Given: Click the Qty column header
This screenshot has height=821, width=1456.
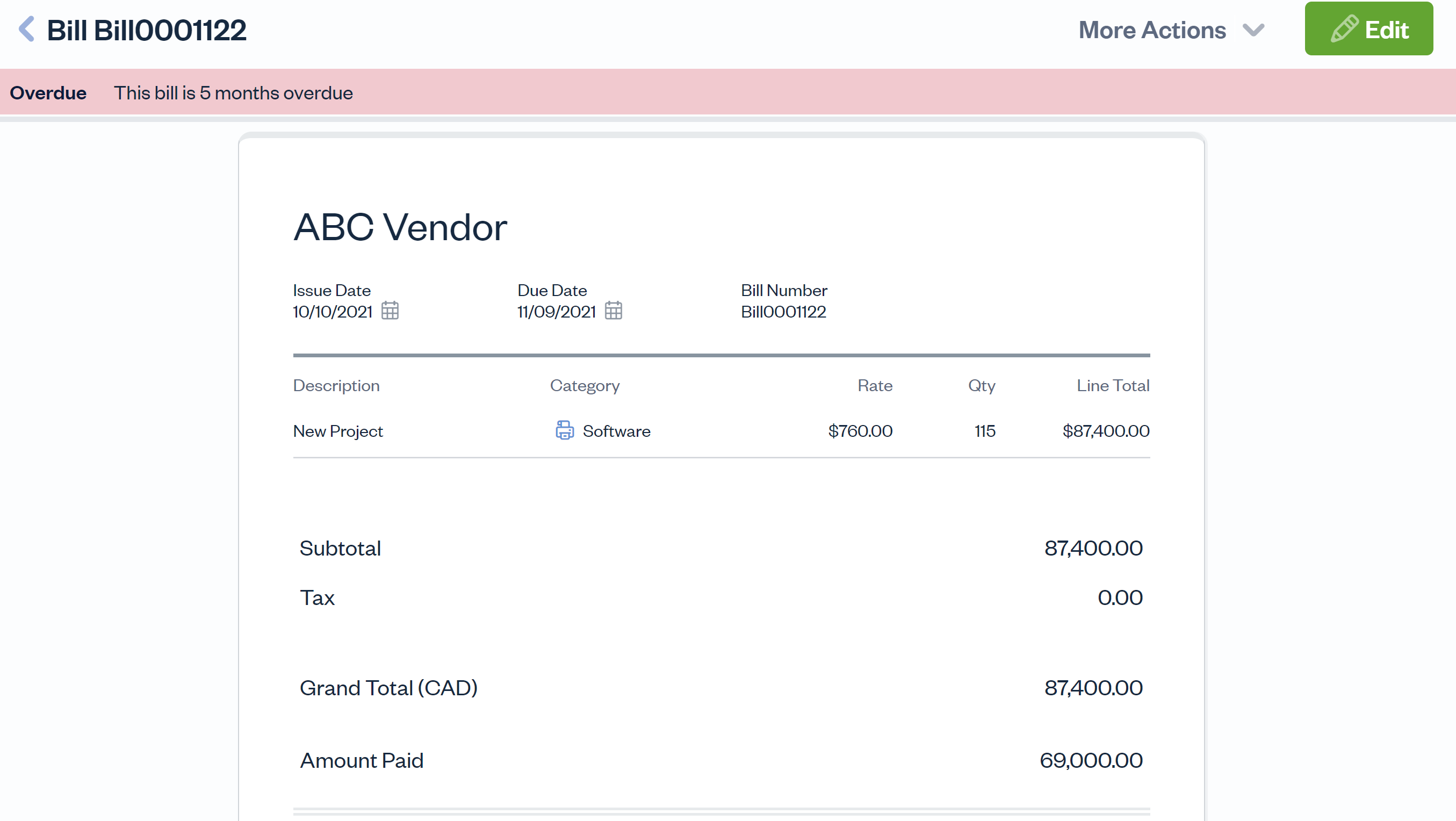Looking at the screenshot, I should pos(982,386).
